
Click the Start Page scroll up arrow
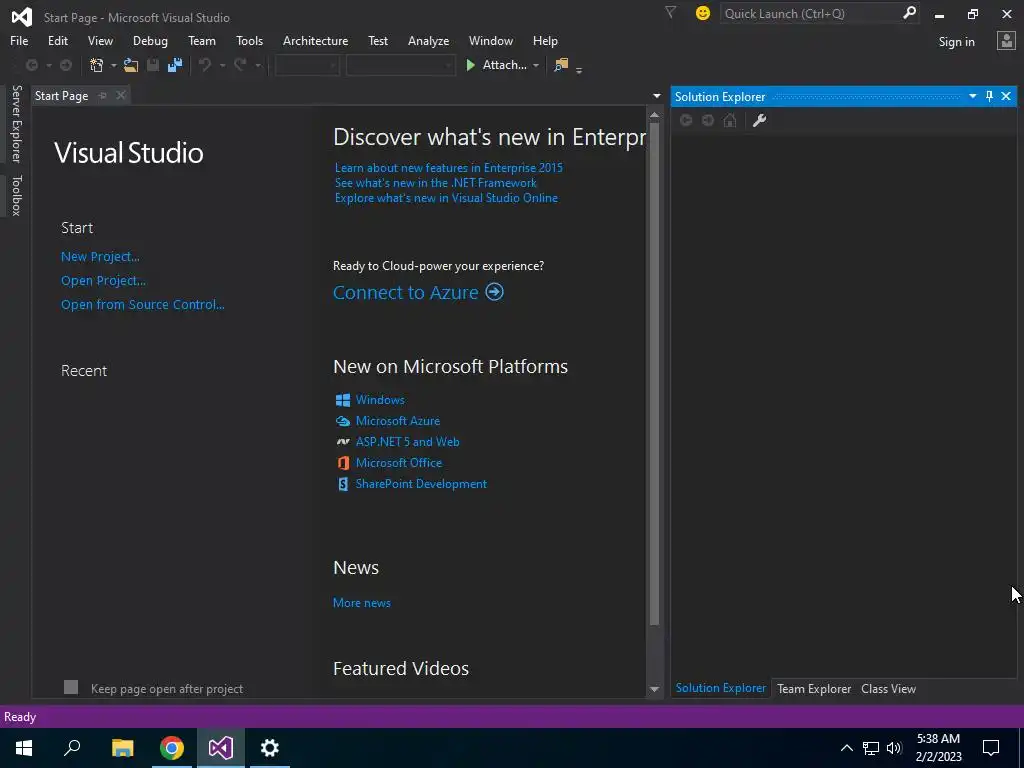(x=654, y=115)
